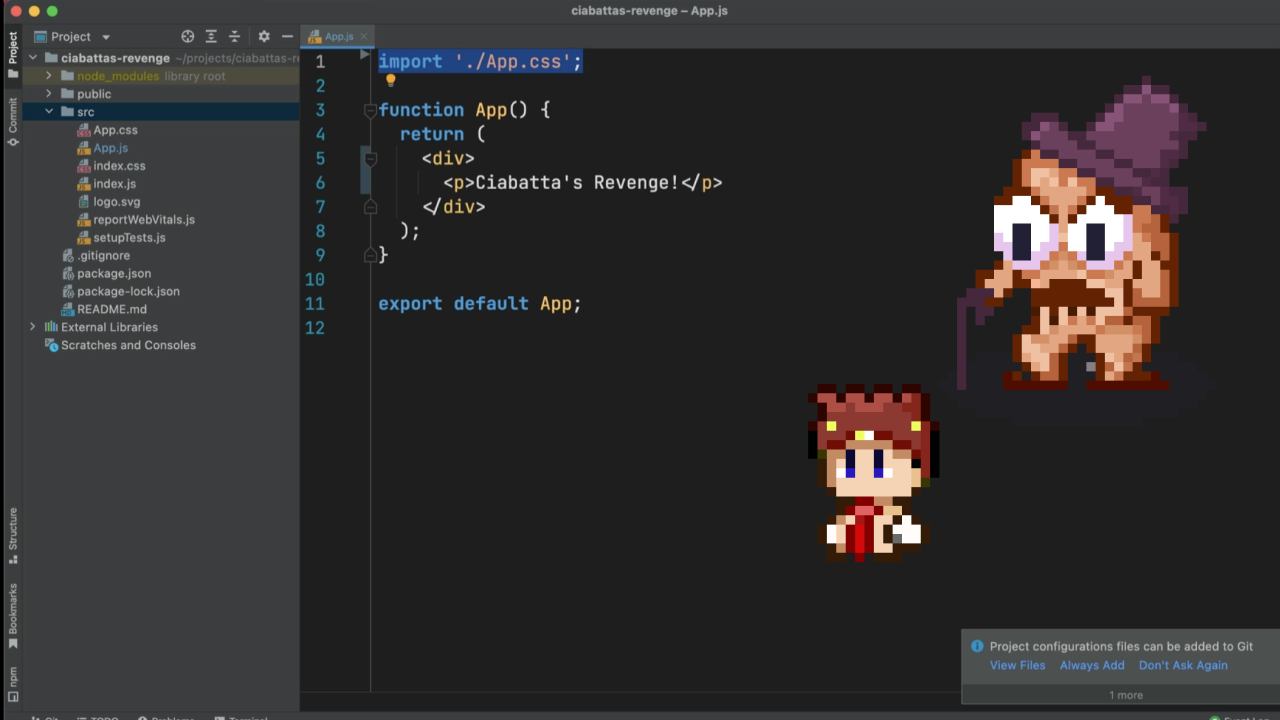
Task: Click the red-haired pixel character sprite
Action: click(872, 471)
